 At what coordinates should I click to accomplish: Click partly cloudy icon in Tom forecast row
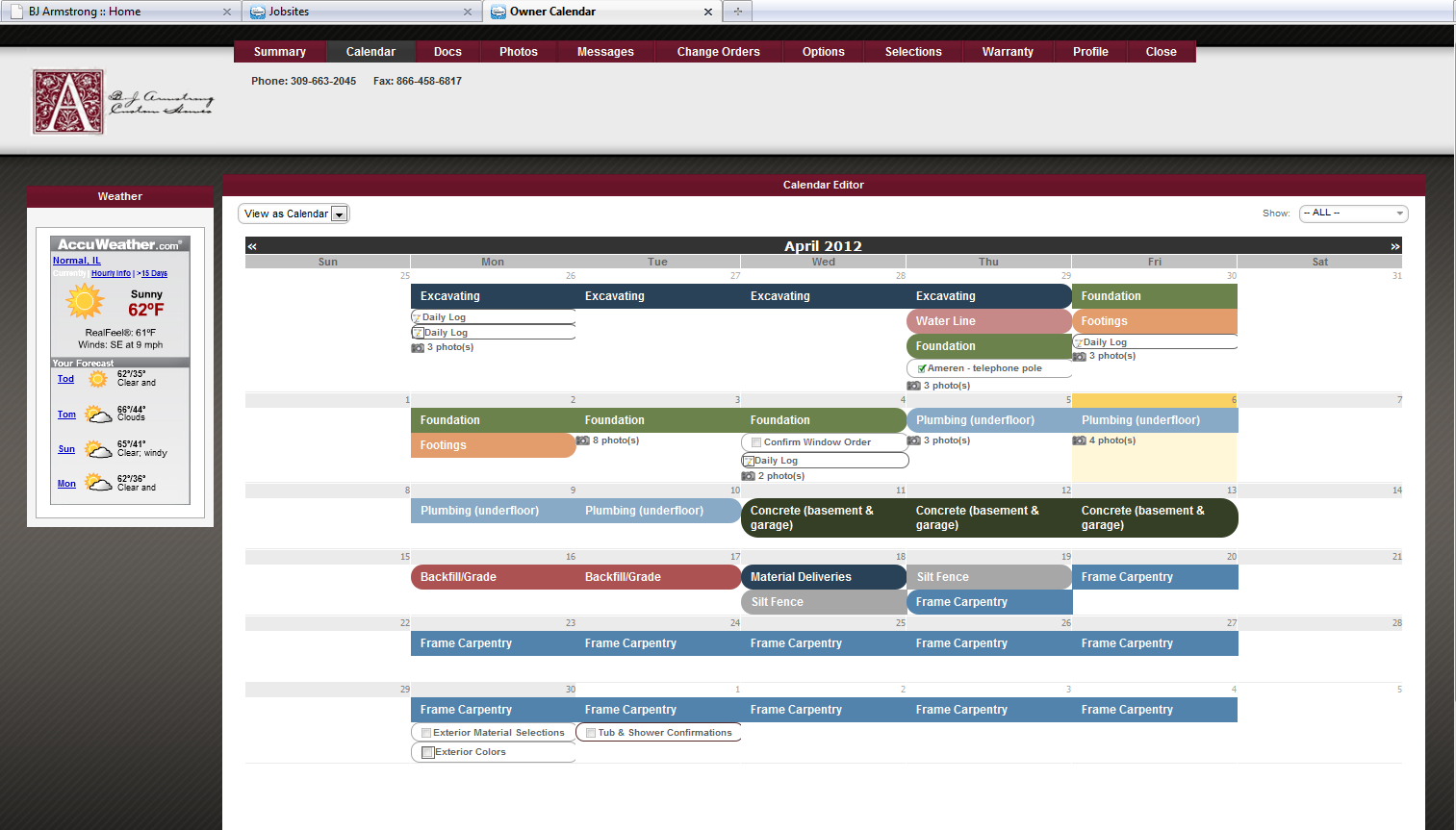[x=98, y=415]
